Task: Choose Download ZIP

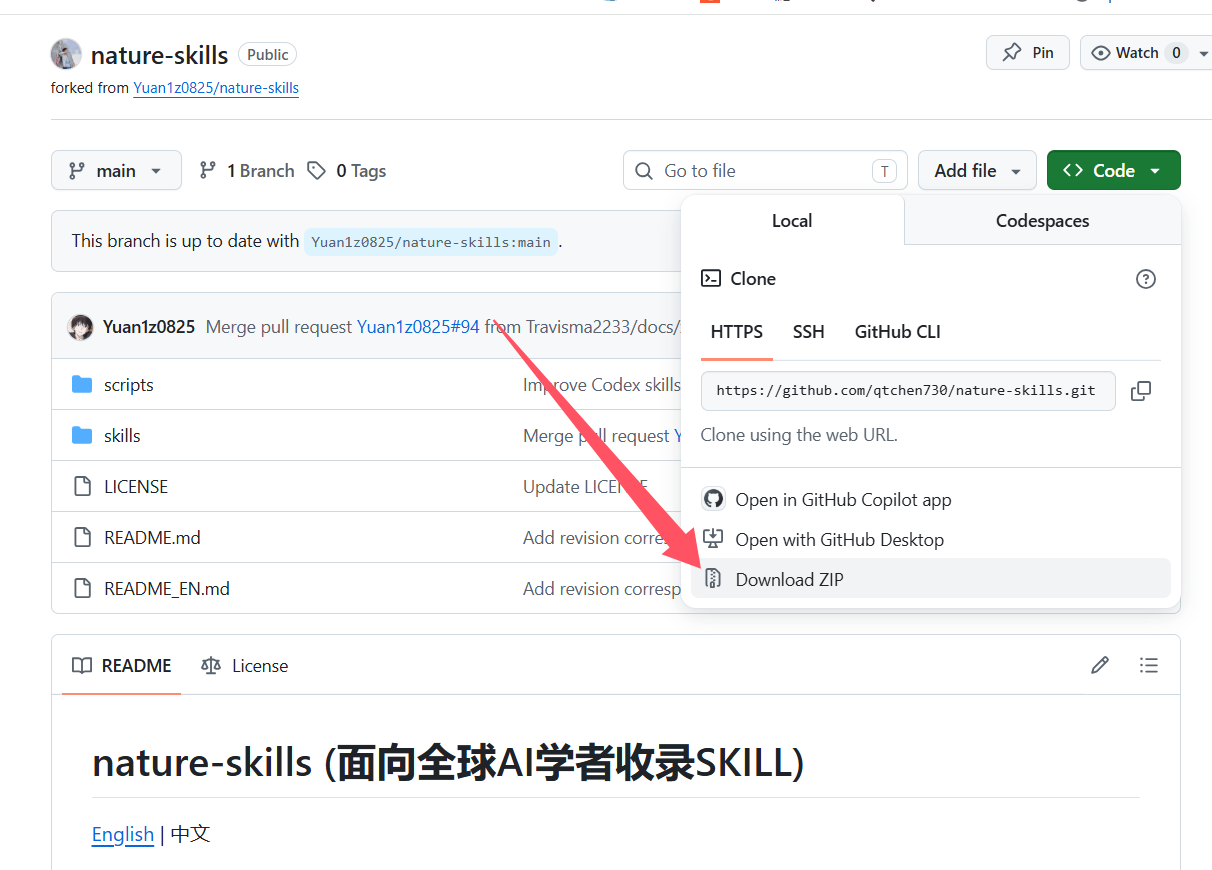Action: [931, 579]
